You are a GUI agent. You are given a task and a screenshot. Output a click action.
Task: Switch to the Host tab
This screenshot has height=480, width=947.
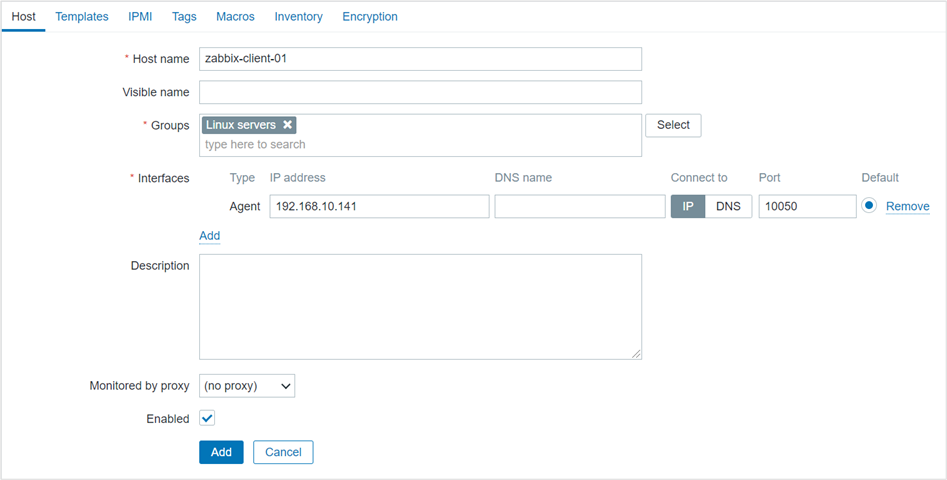pyautogui.click(x=24, y=17)
